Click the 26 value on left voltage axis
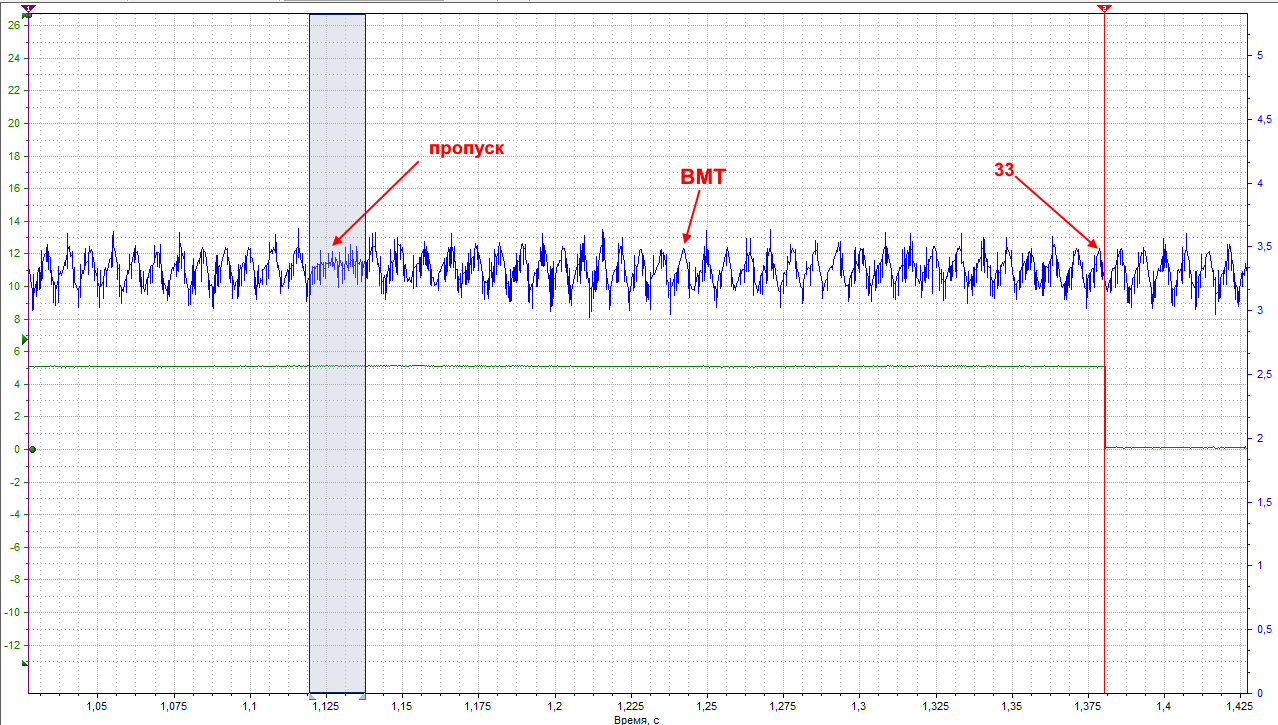 (x=14, y=25)
